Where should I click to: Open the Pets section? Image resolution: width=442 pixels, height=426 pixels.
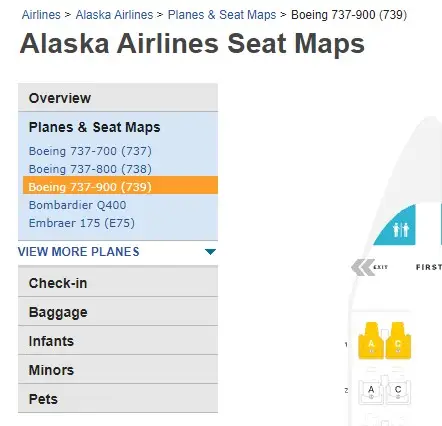tap(118, 398)
